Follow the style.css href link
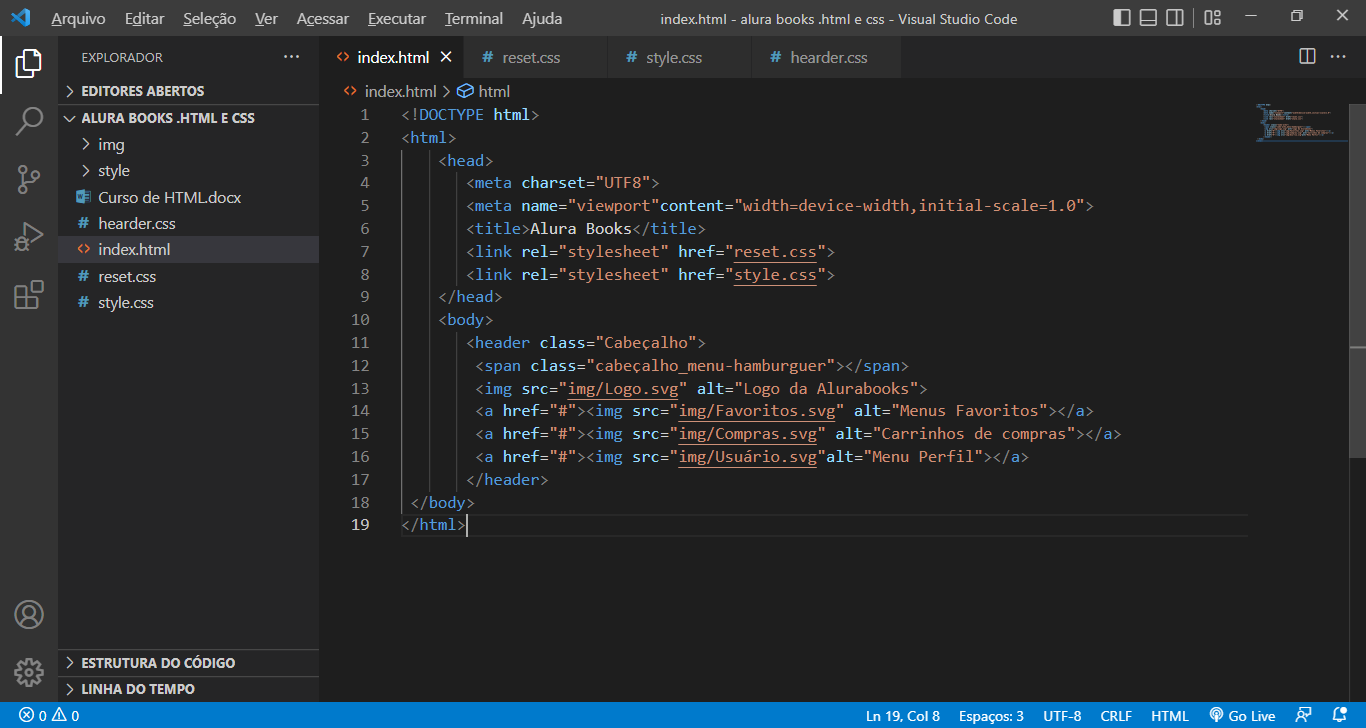 click(x=775, y=275)
